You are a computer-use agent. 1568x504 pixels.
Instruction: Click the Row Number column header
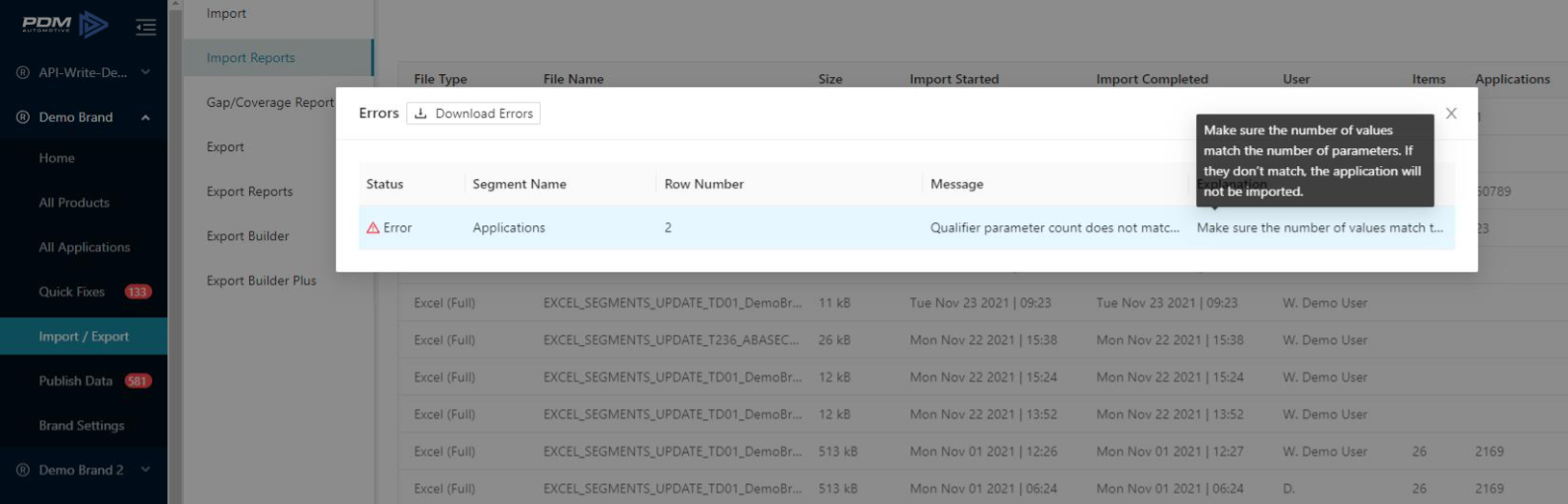coord(704,184)
